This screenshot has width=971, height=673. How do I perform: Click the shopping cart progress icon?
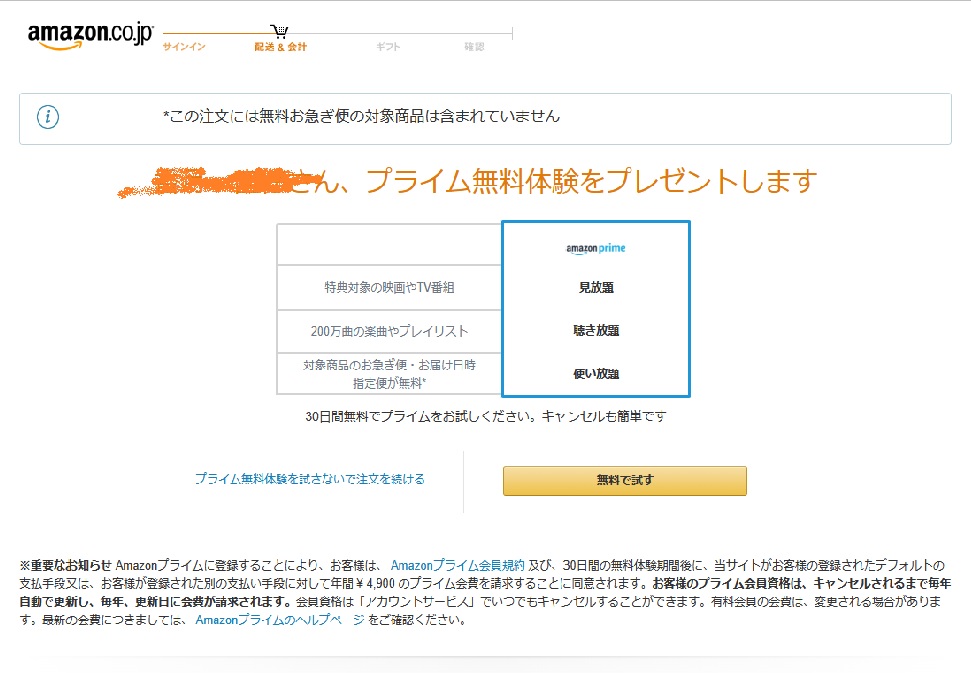pos(280,31)
